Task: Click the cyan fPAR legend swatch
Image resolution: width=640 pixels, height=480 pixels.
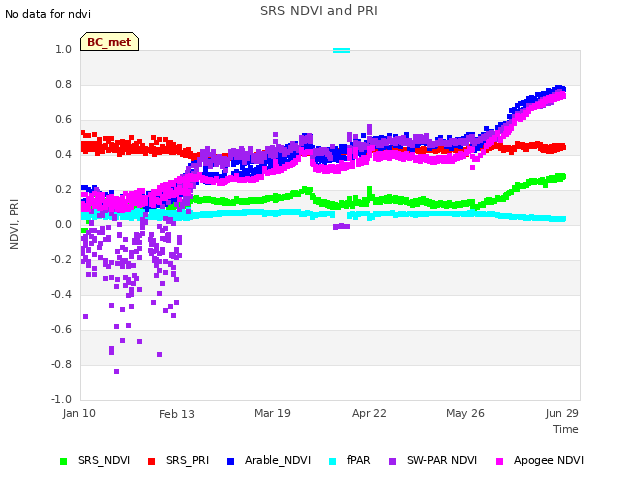Action: click(x=333, y=461)
